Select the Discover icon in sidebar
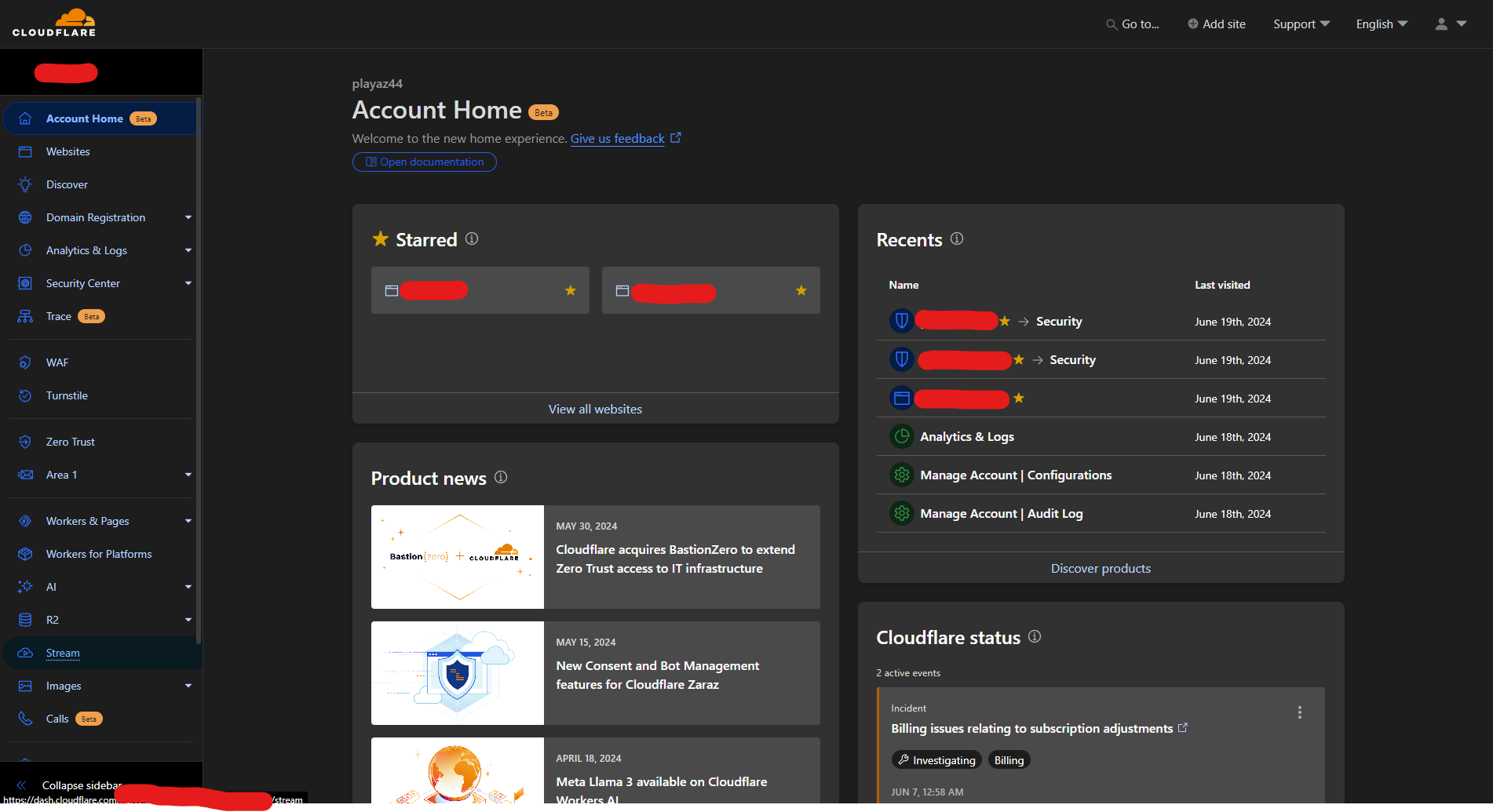 pyautogui.click(x=26, y=184)
